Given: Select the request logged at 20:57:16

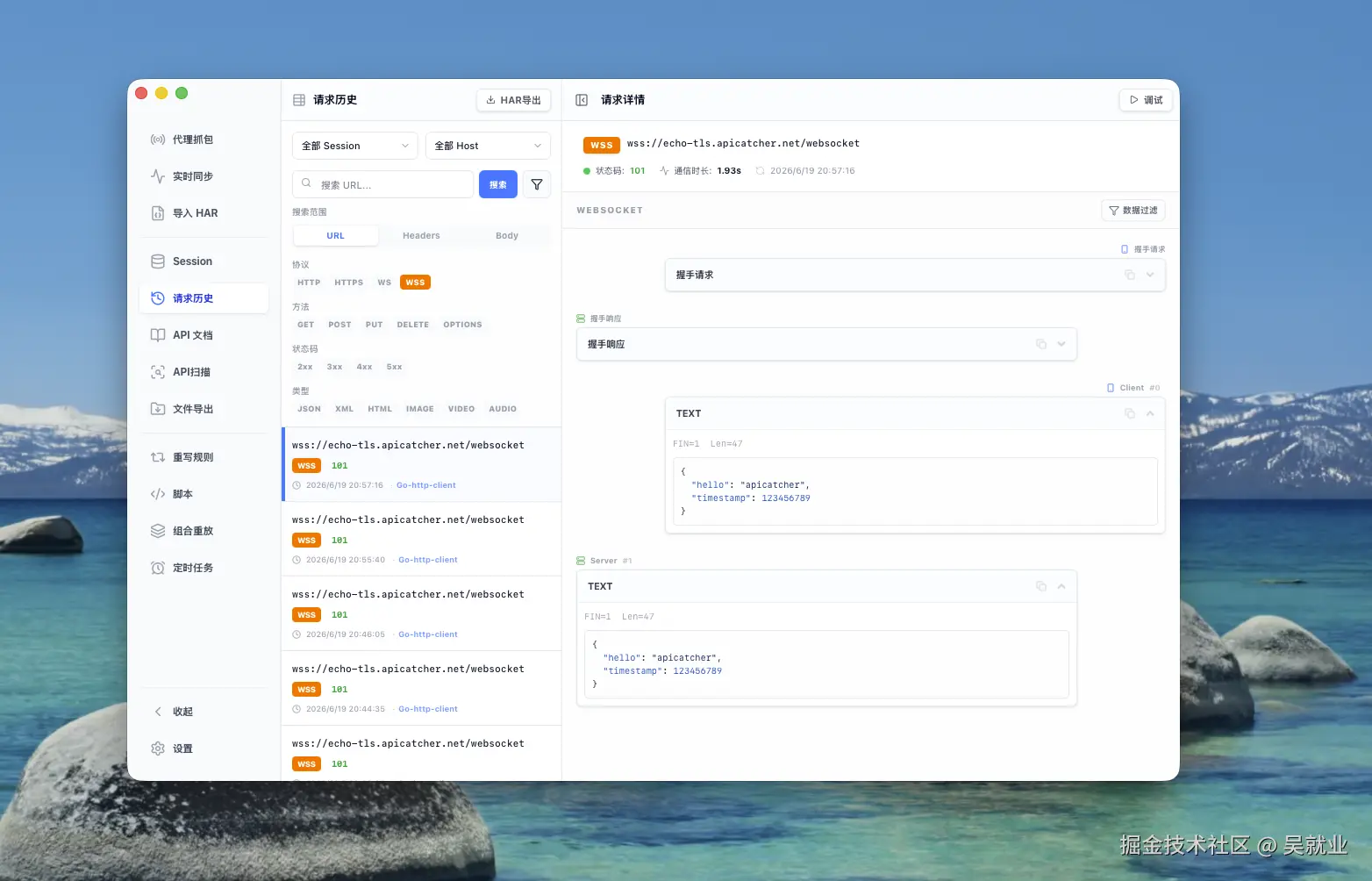Looking at the screenshot, I should click(421, 464).
